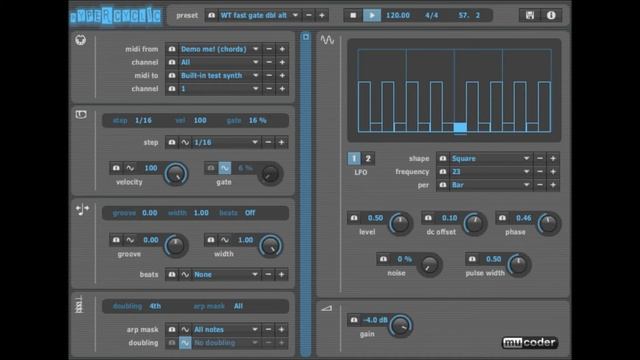Open the frequency 23 dropdown
The width and height of the screenshot is (640, 360).
coord(491,172)
